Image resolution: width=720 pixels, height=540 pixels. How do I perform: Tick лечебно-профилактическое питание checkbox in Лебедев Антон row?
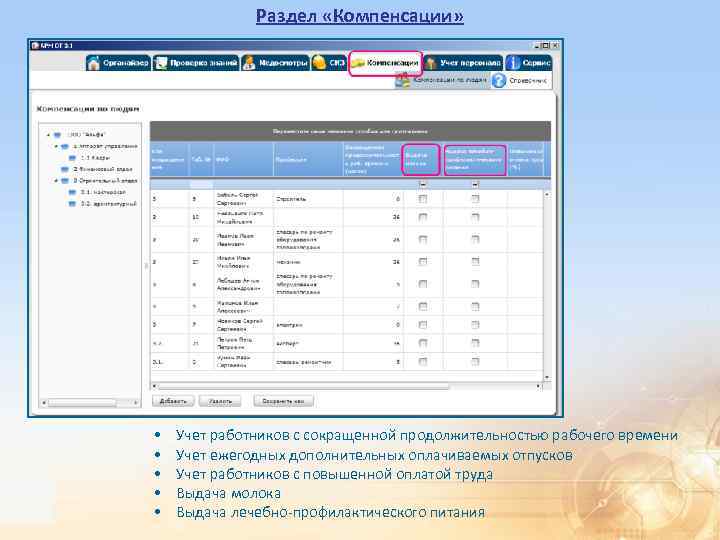click(475, 284)
